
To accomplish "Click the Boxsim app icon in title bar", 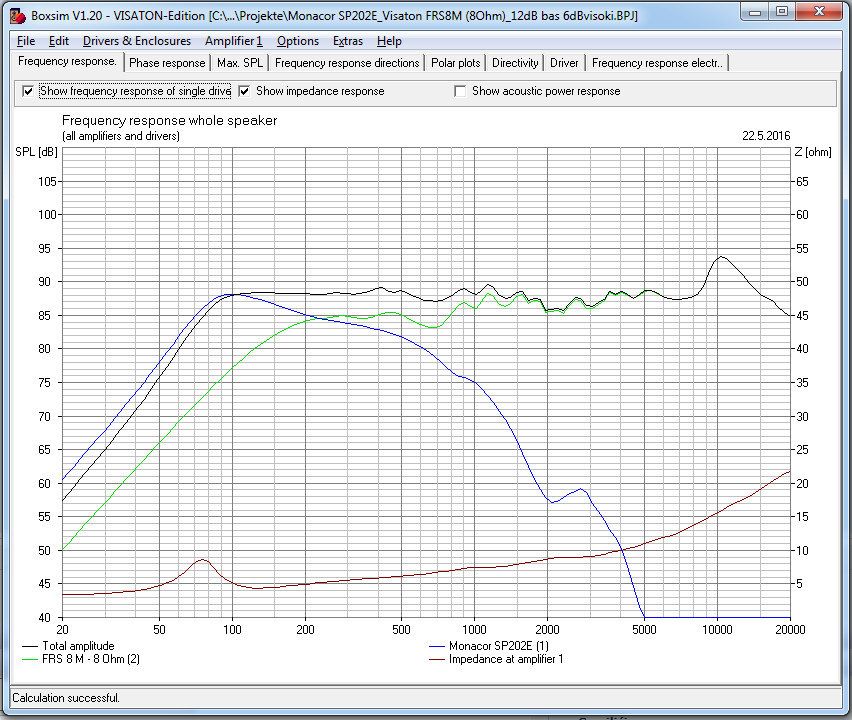I will pyautogui.click(x=17, y=16).
